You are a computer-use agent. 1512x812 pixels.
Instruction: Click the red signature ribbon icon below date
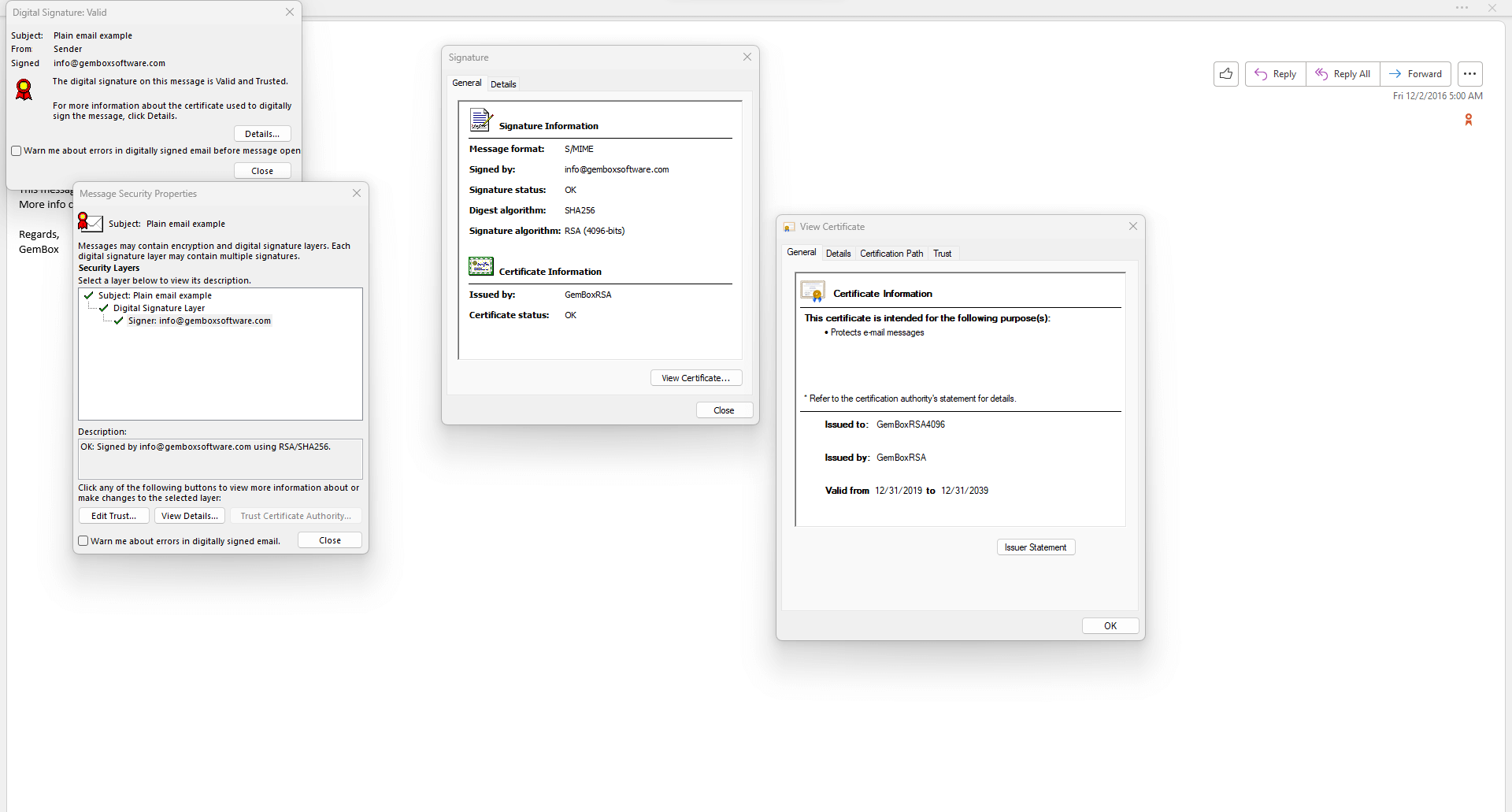tap(1468, 120)
